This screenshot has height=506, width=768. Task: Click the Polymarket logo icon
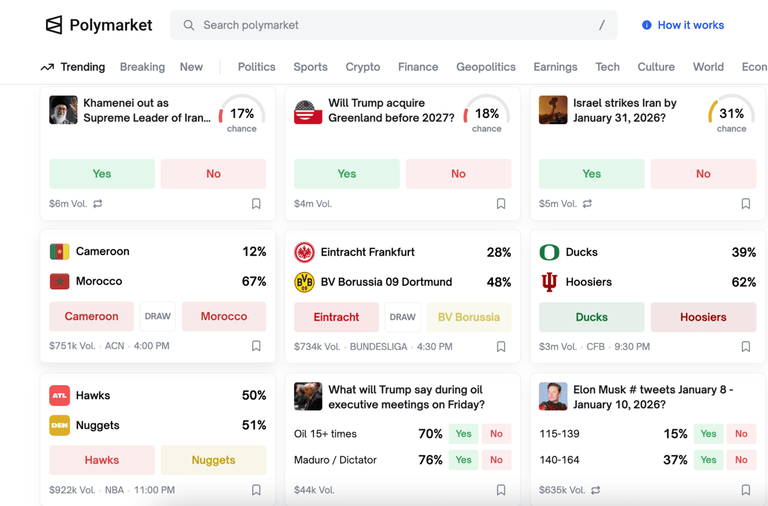54,25
